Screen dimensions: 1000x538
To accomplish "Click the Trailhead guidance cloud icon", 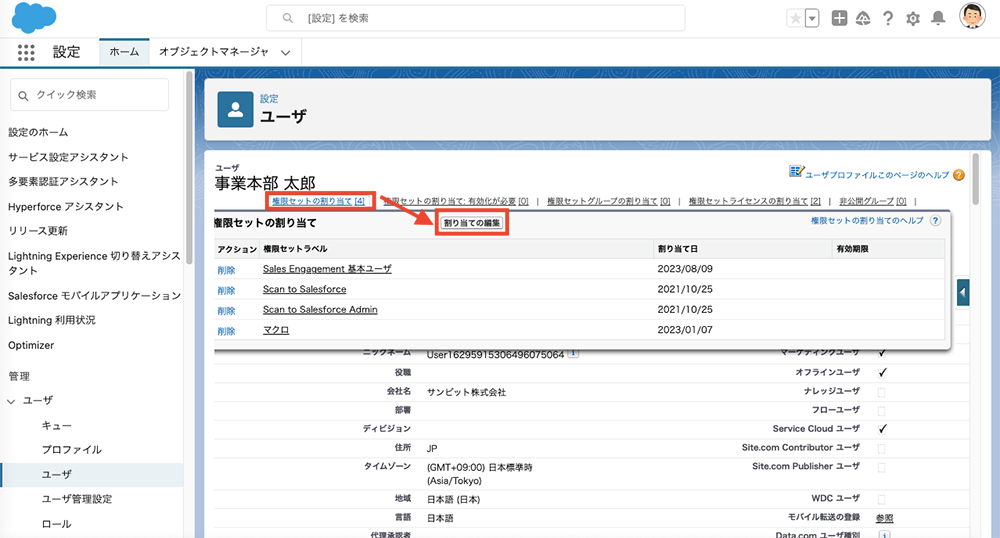I will [x=863, y=18].
